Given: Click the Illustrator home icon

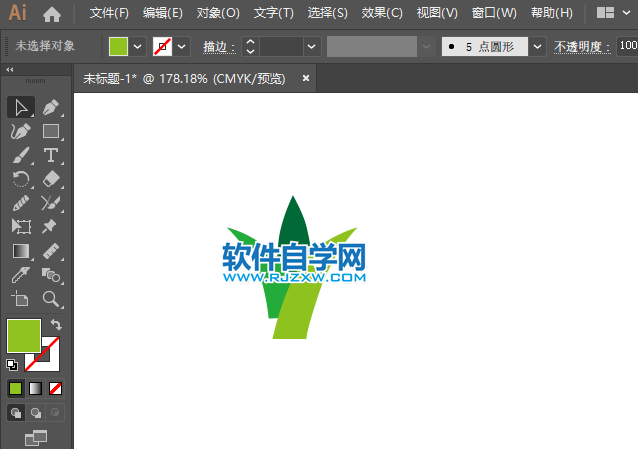Looking at the screenshot, I should [x=52, y=14].
